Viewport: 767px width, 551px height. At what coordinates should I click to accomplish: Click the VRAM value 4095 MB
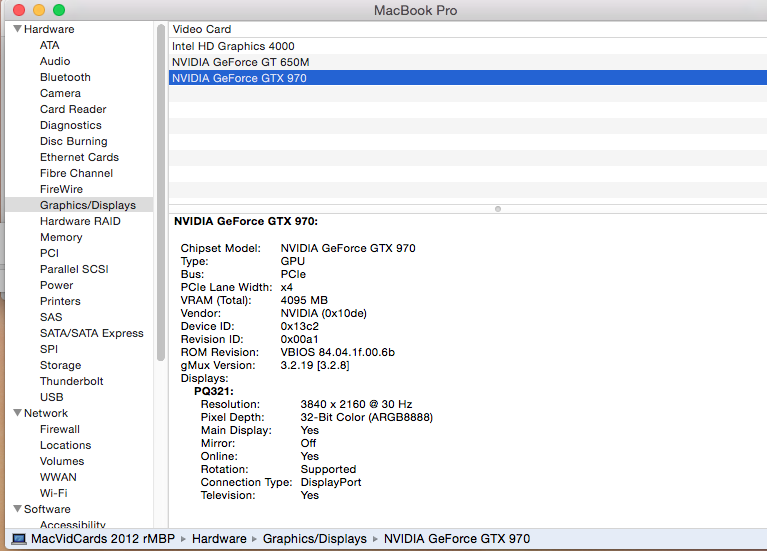click(304, 300)
